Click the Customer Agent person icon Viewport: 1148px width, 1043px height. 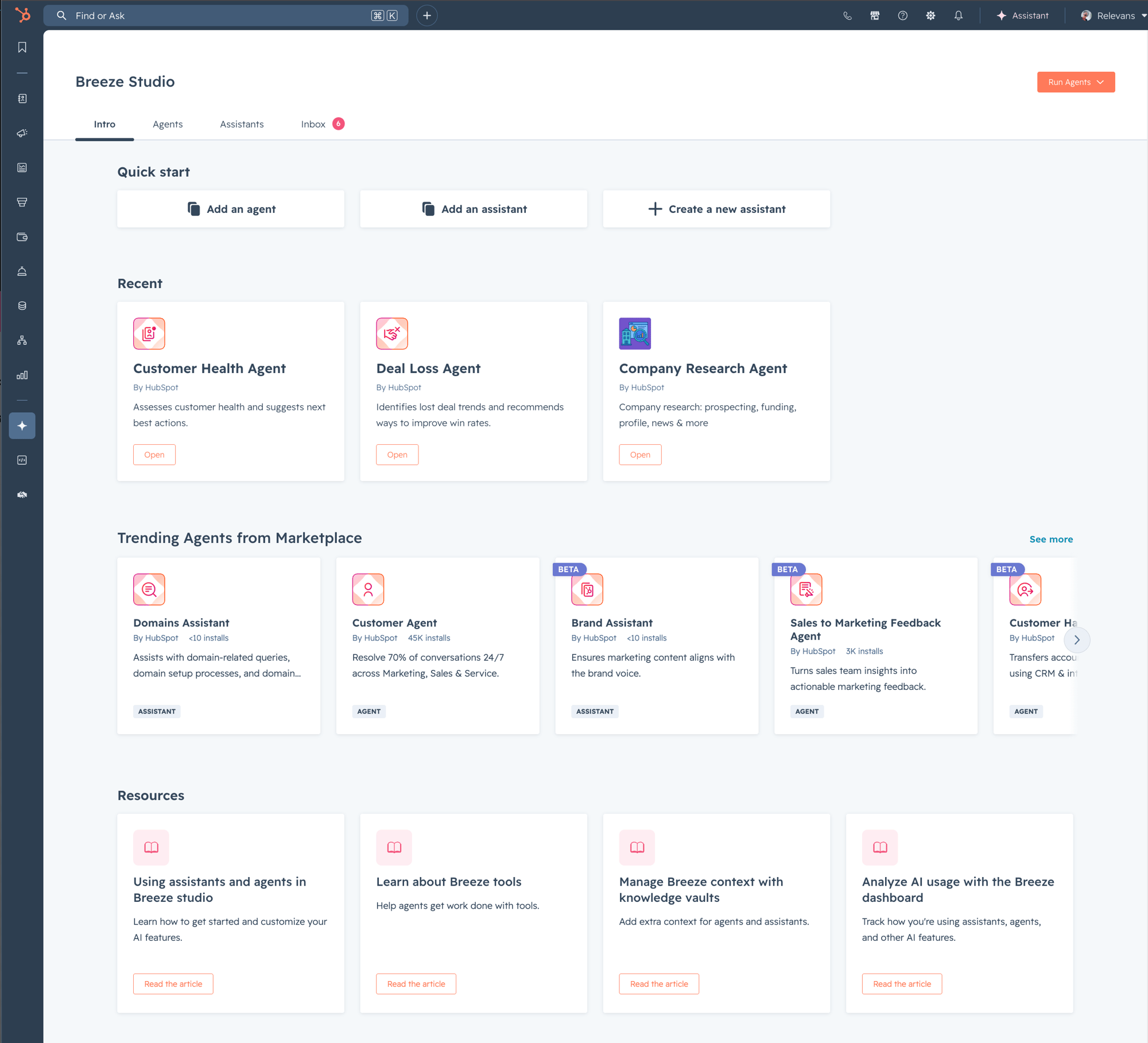click(x=368, y=590)
